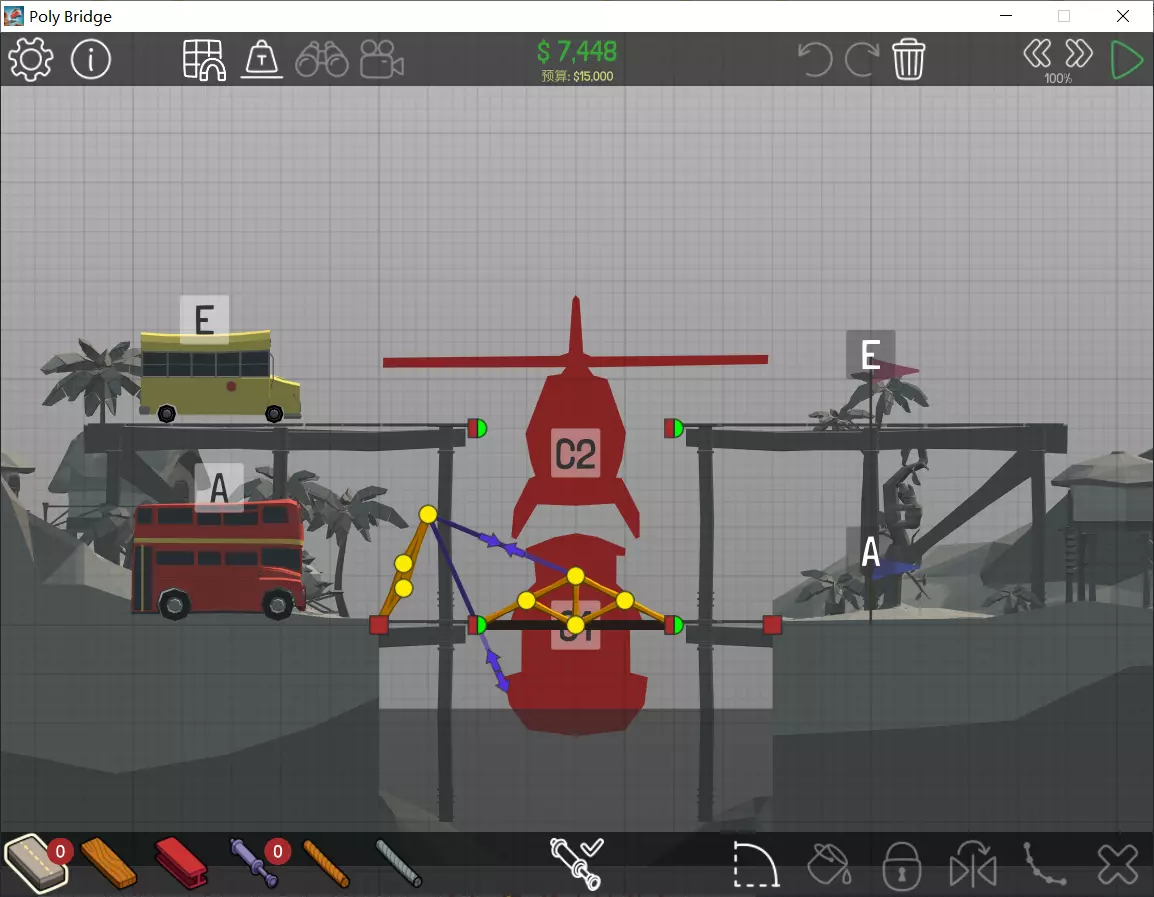Click the red double-decker bus labeled A
This screenshot has height=897, width=1154.
219,559
